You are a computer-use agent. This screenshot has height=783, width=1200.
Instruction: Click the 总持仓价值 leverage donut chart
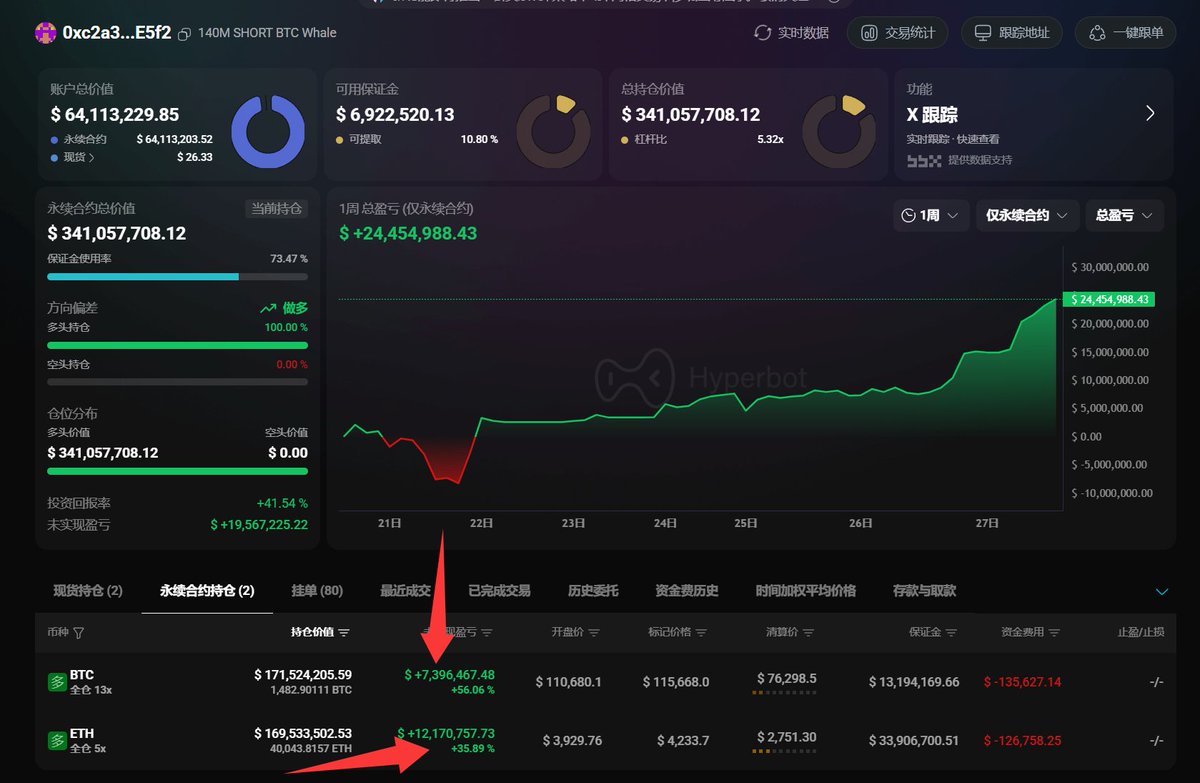tap(839, 131)
